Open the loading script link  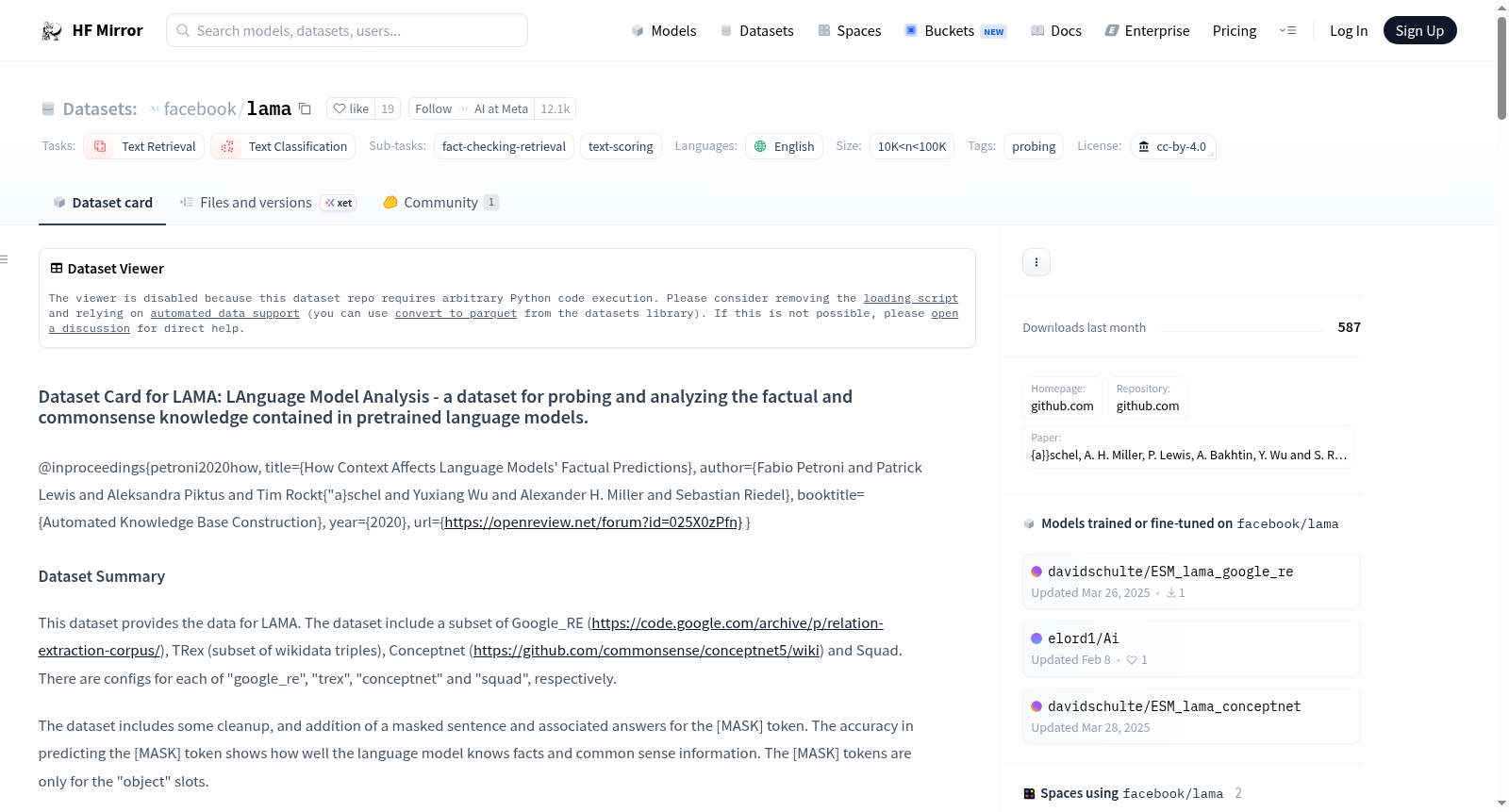tap(911, 298)
